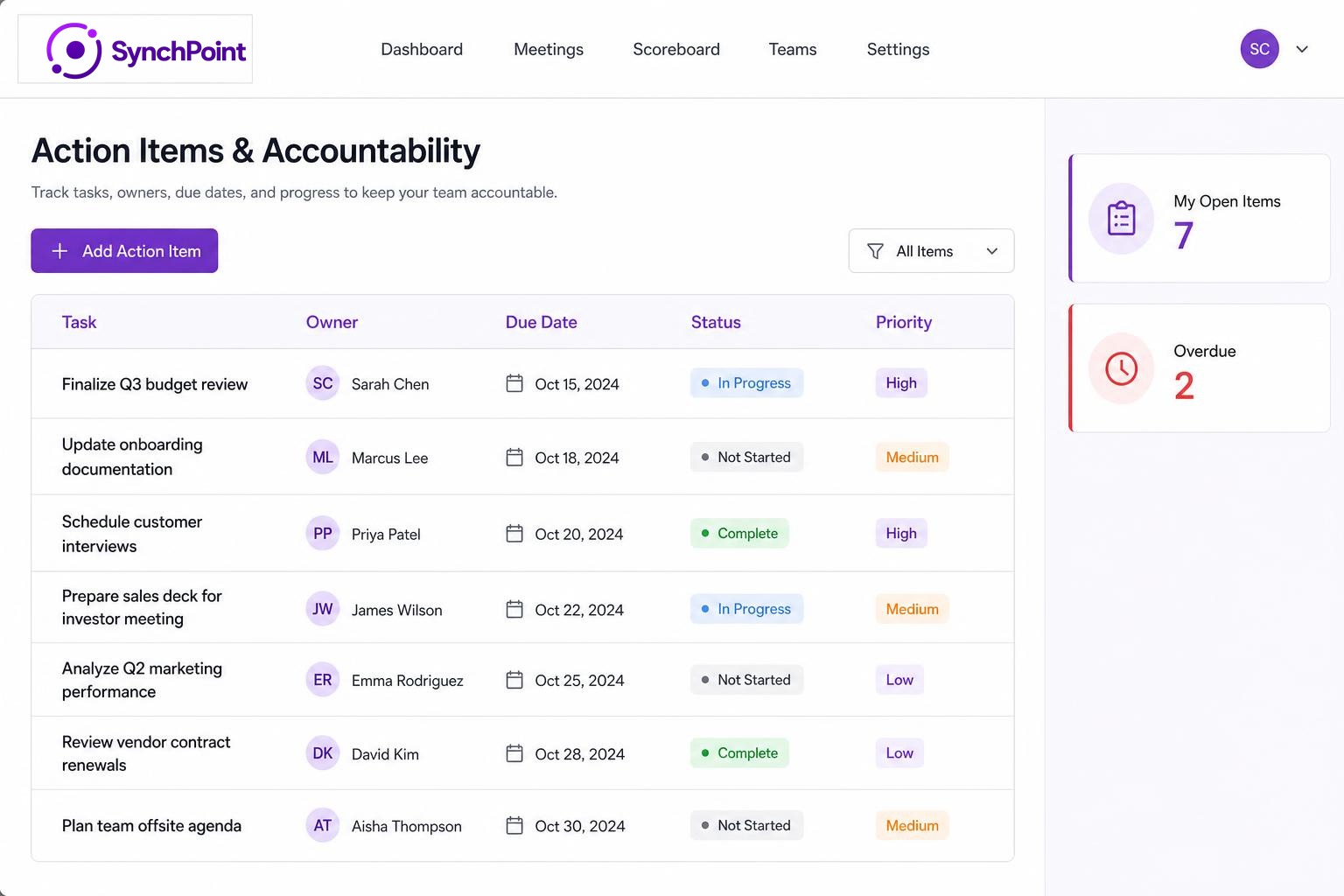Image resolution: width=1344 pixels, height=896 pixels.
Task: Go to the Dashboard tab
Action: 422,49
